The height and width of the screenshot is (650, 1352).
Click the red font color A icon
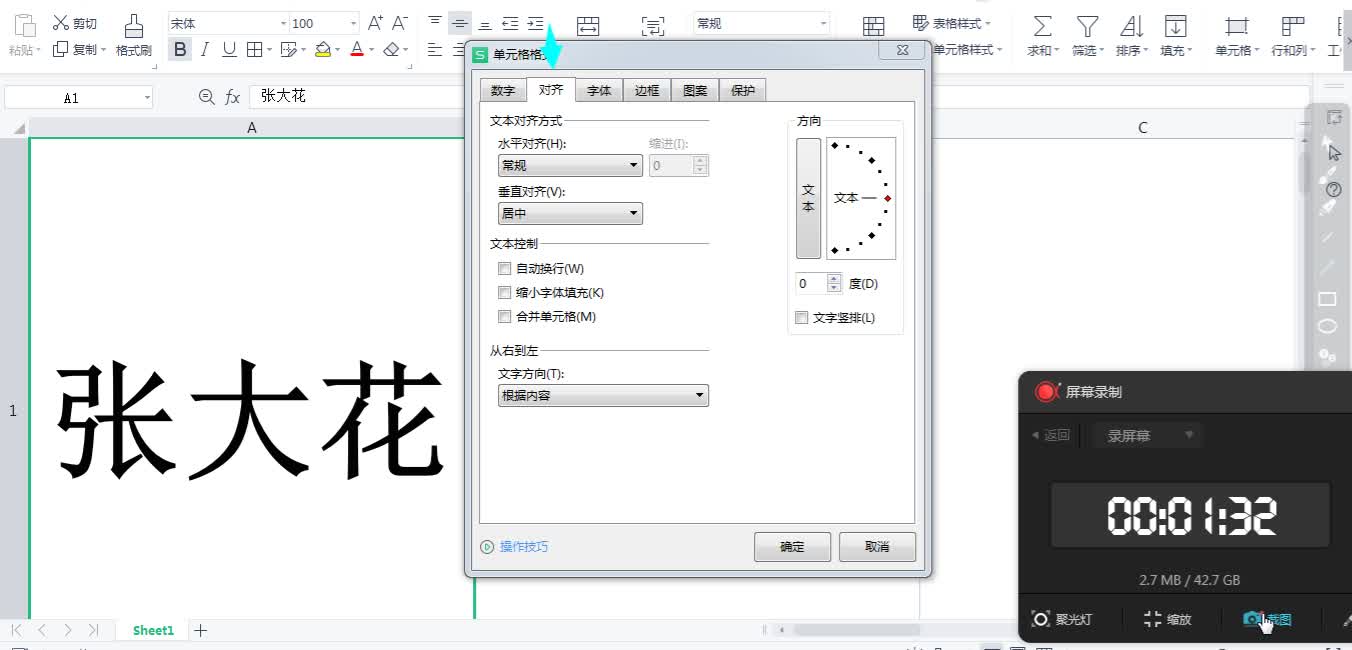(357, 49)
